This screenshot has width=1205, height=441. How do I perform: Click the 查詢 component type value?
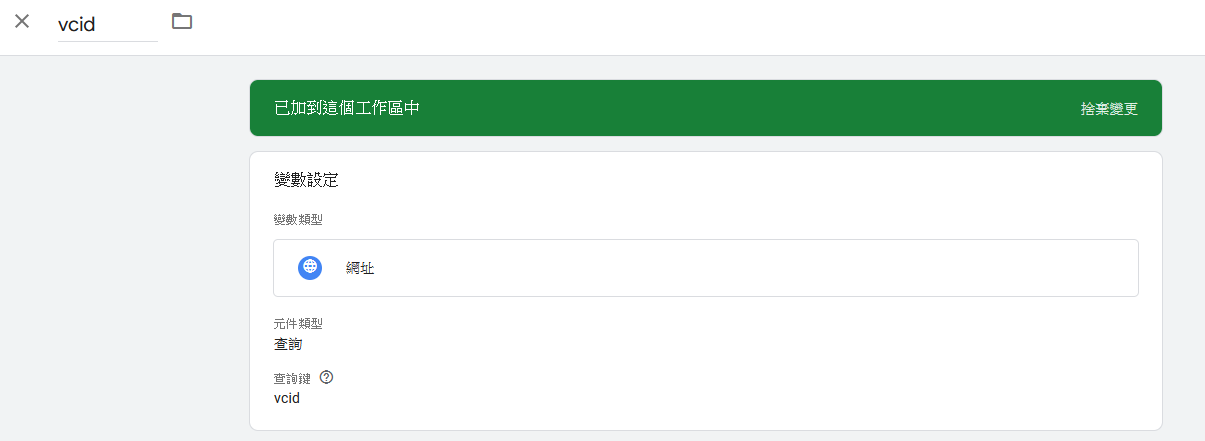(288, 344)
